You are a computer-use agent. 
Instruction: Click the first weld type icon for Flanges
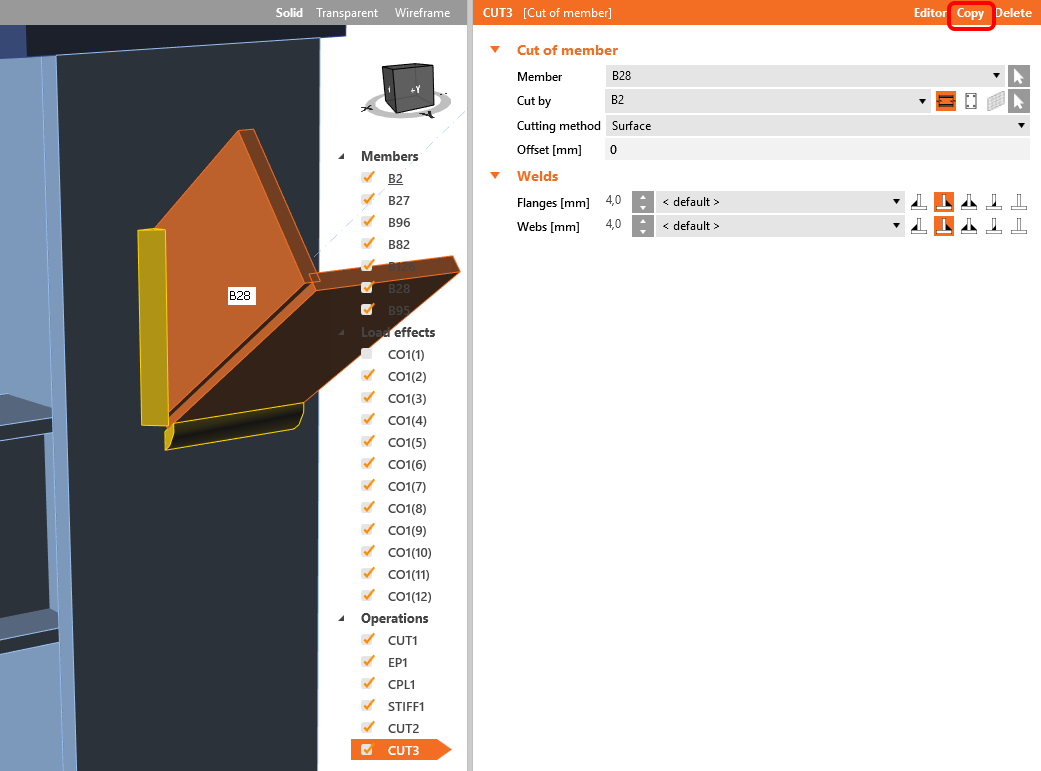point(919,202)
